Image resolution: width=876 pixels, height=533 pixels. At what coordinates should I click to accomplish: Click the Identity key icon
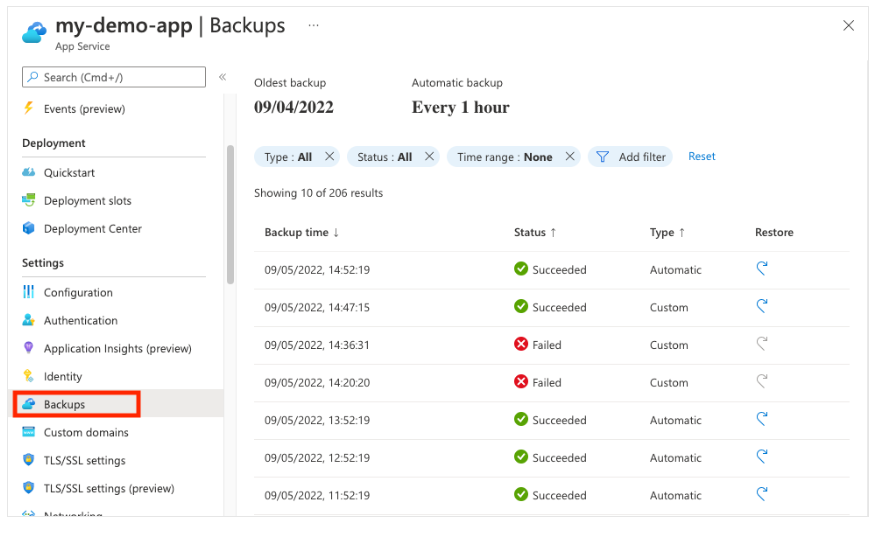click(x=28, y=375)
